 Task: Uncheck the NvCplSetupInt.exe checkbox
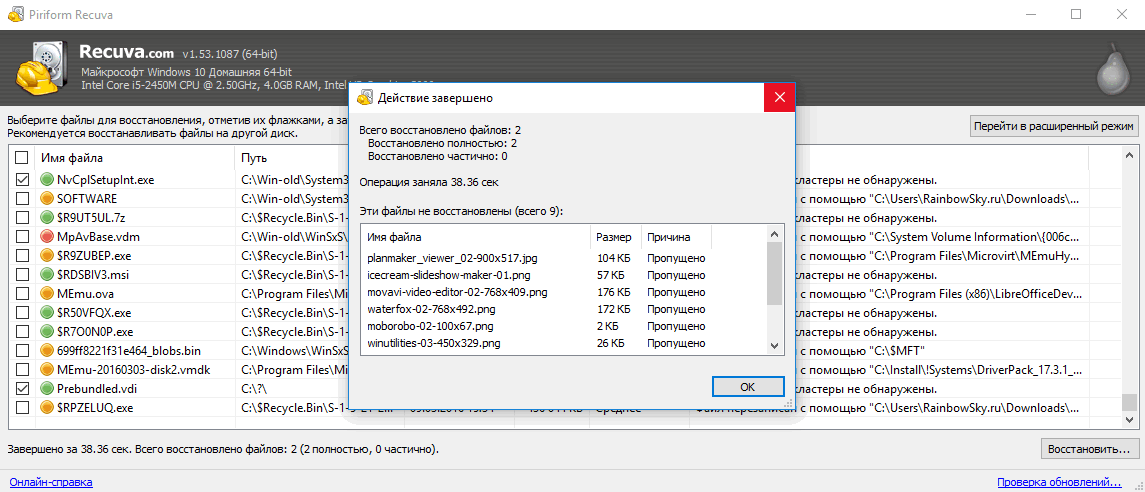(22, 179)
